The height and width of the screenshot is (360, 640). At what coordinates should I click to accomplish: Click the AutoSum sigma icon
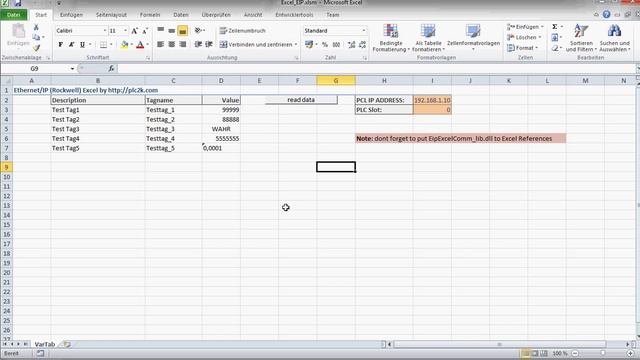555,27
